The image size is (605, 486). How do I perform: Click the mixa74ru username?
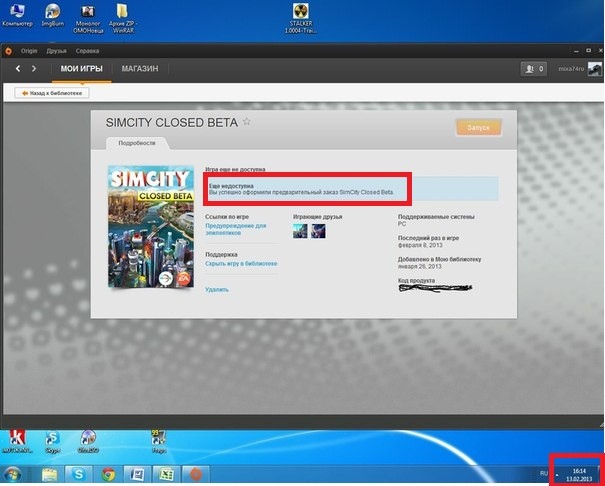click(x=571, y=69)
